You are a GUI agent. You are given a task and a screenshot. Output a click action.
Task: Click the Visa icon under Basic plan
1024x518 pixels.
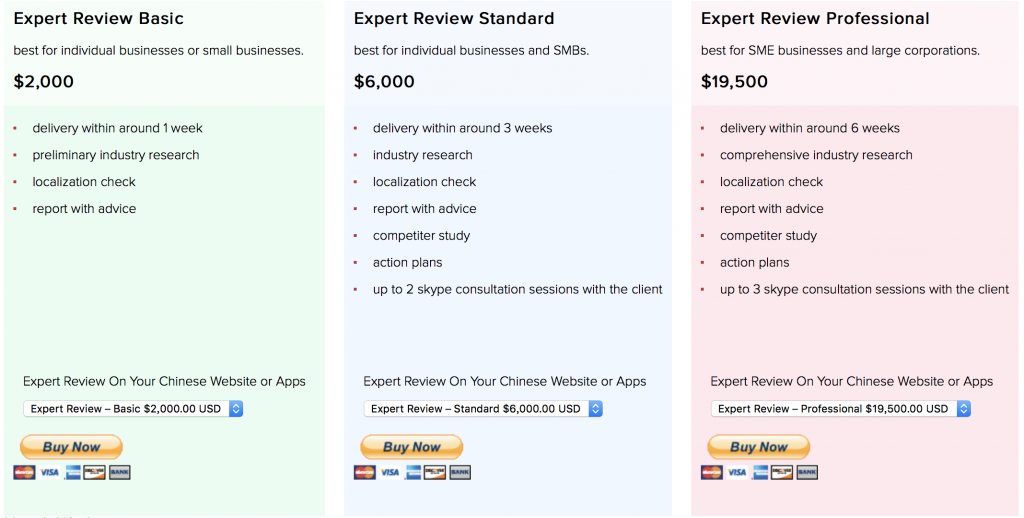click(50, 472)
